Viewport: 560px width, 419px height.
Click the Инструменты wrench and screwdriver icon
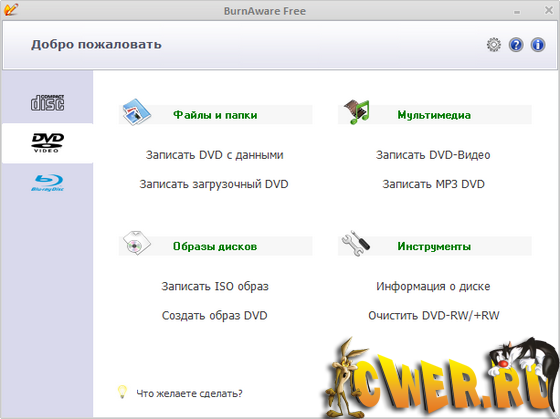356,243
